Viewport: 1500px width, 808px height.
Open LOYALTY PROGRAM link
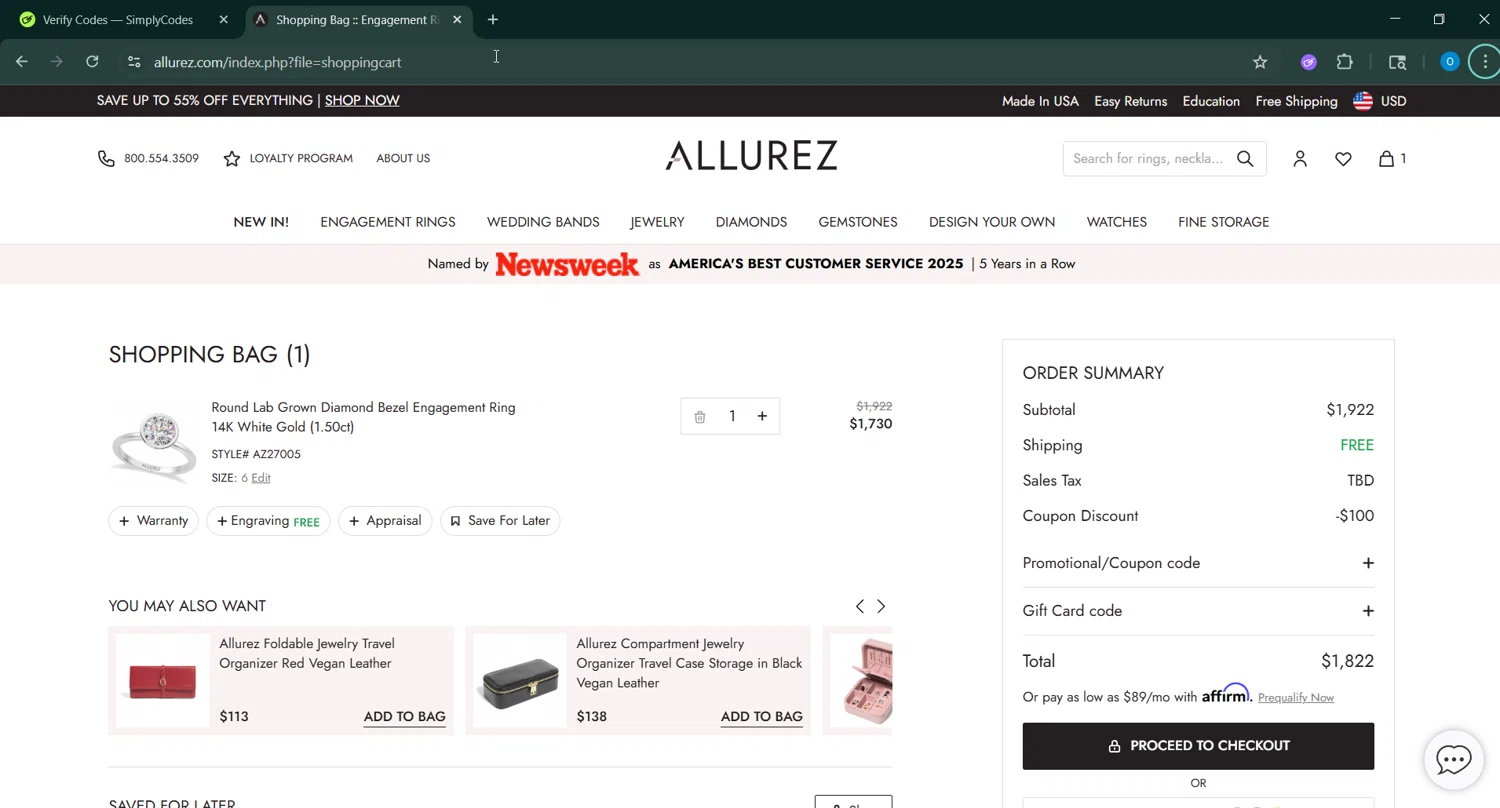tap(301, 158)
